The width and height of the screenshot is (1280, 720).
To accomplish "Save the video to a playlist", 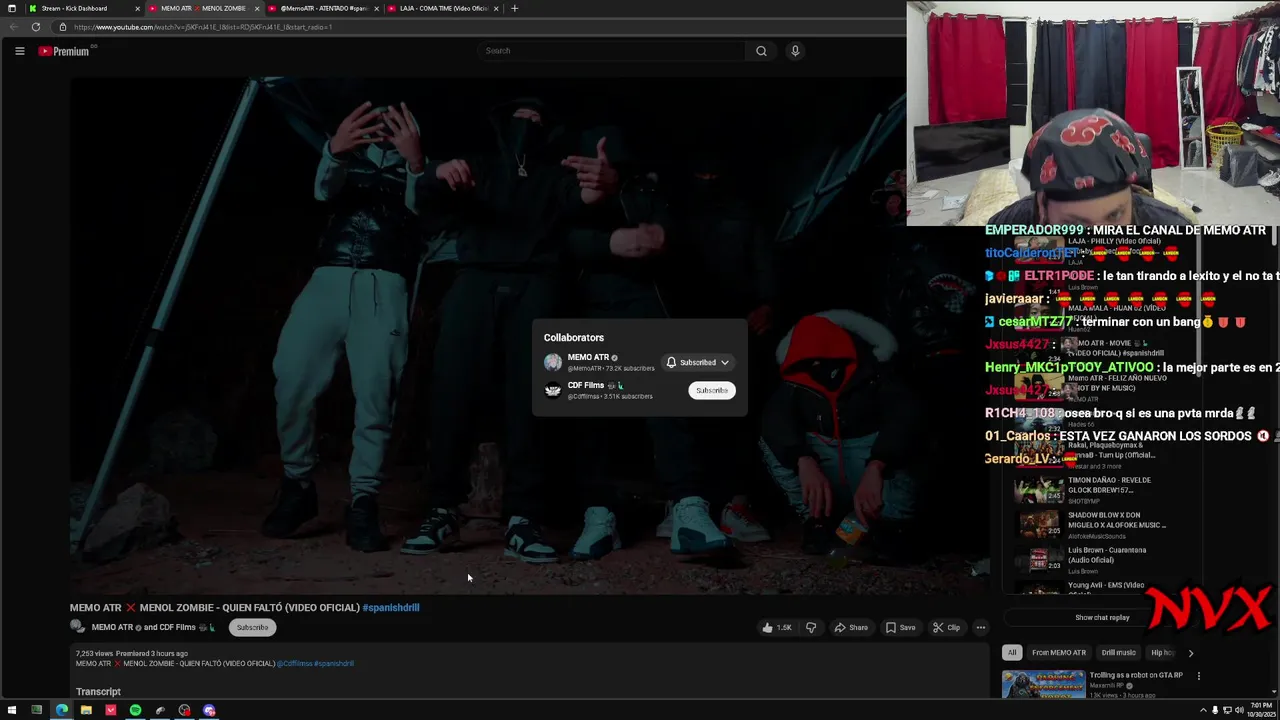I will [900, 627].
